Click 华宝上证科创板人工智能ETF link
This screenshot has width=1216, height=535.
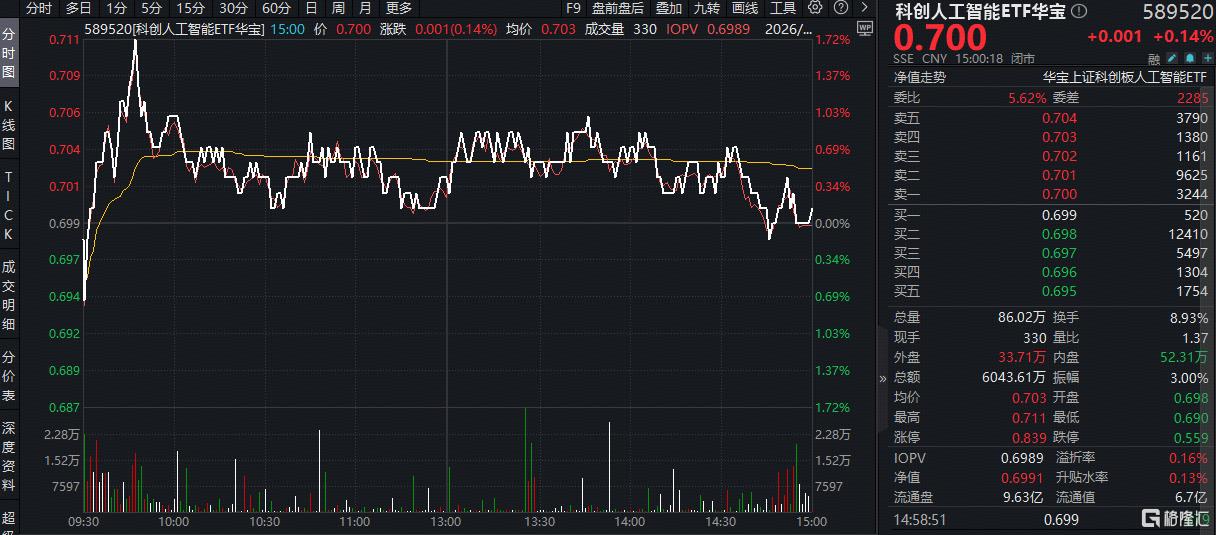click(1125, 77)
